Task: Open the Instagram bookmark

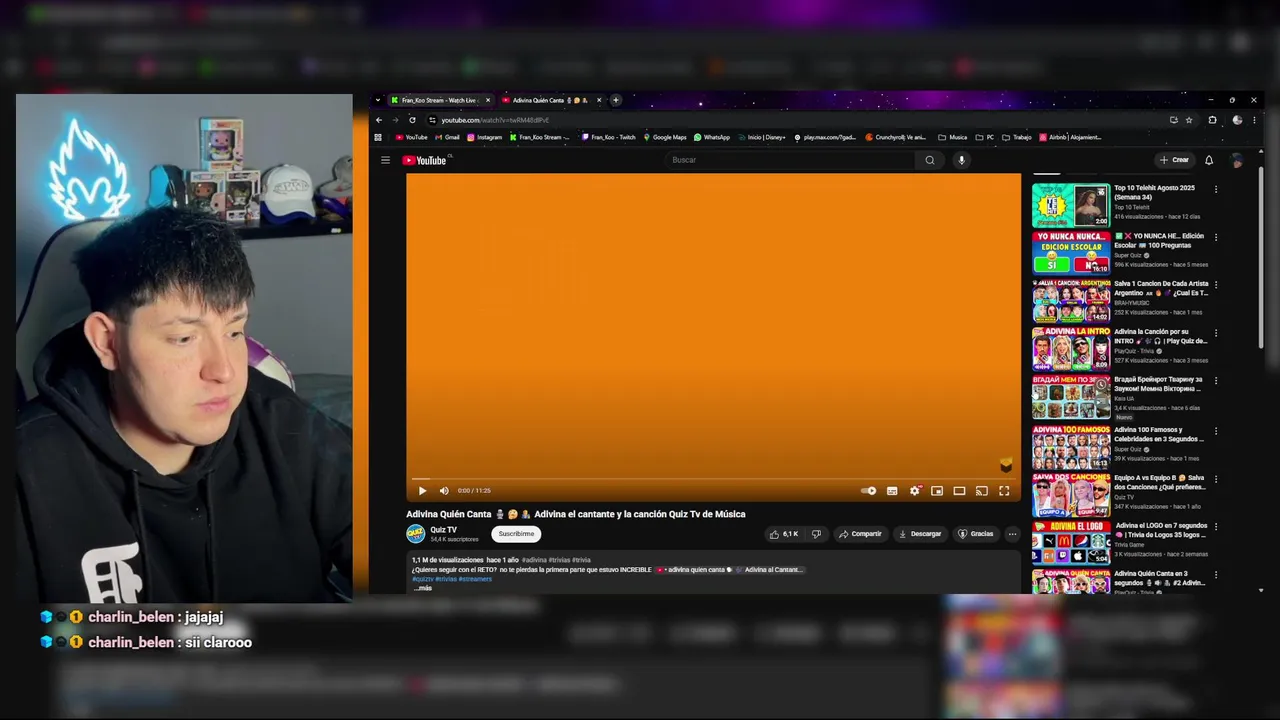Action: click(x=484, y=137)
